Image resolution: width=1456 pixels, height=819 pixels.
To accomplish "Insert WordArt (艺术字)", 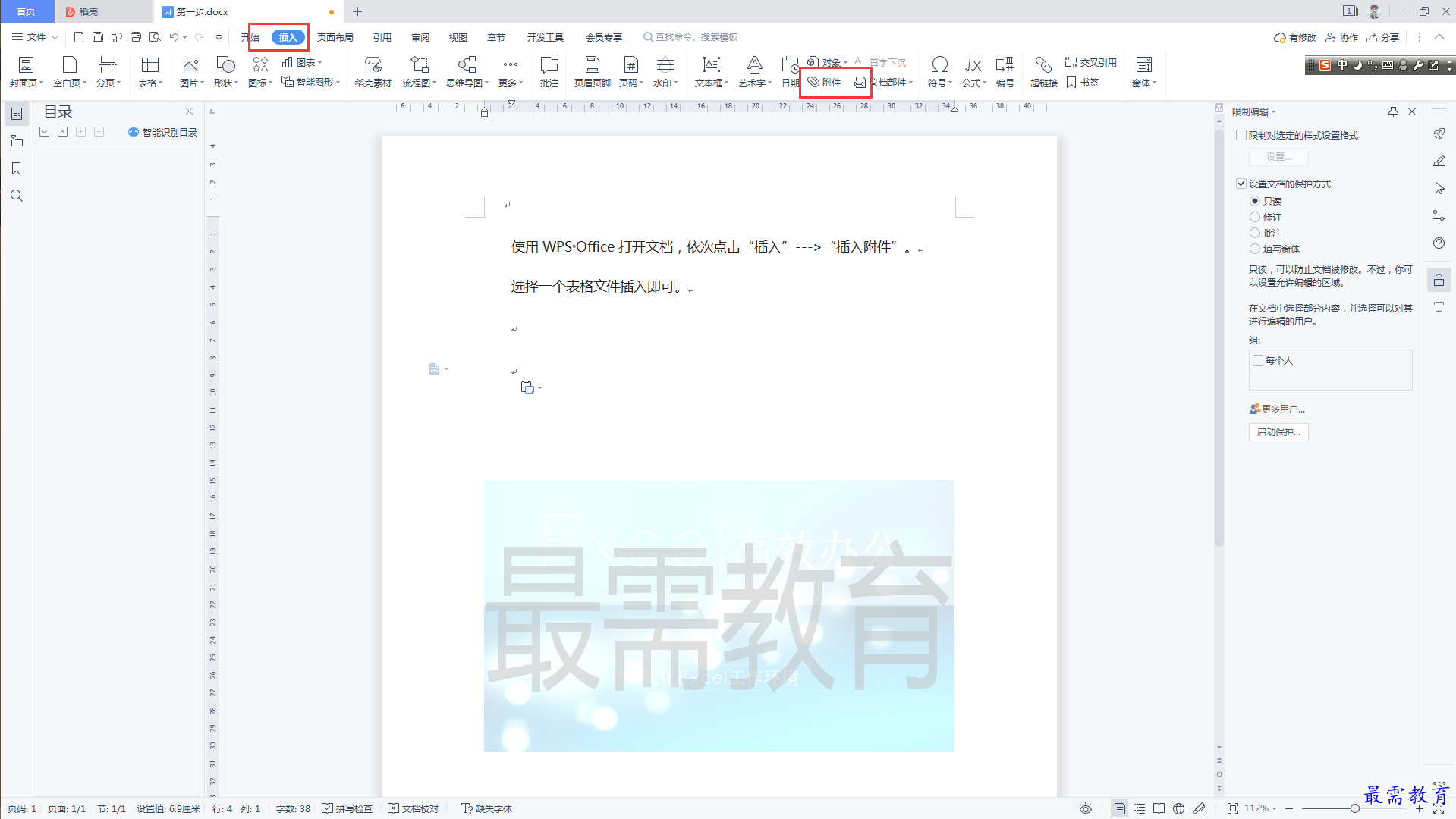I will coord(754,72).
